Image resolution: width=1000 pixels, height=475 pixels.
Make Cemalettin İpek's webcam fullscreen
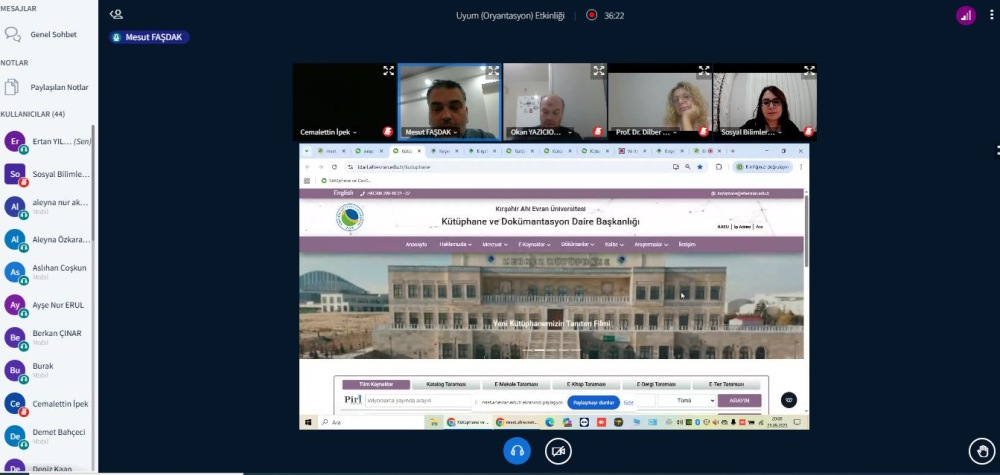[388, 71]
